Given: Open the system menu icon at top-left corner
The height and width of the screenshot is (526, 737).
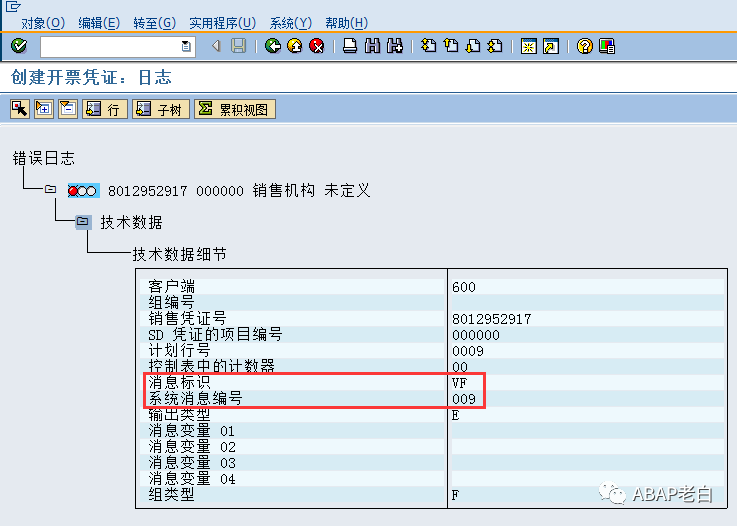Looking at the screenshot, I should (x=13, y=7).
